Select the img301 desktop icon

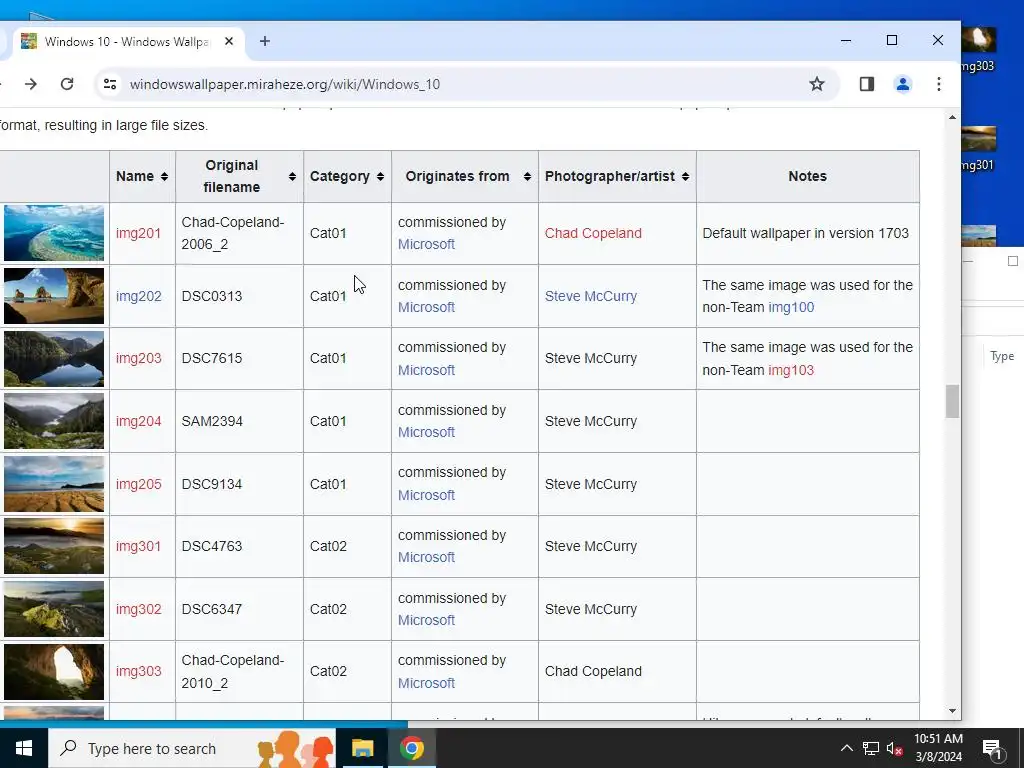pos(979,149)
